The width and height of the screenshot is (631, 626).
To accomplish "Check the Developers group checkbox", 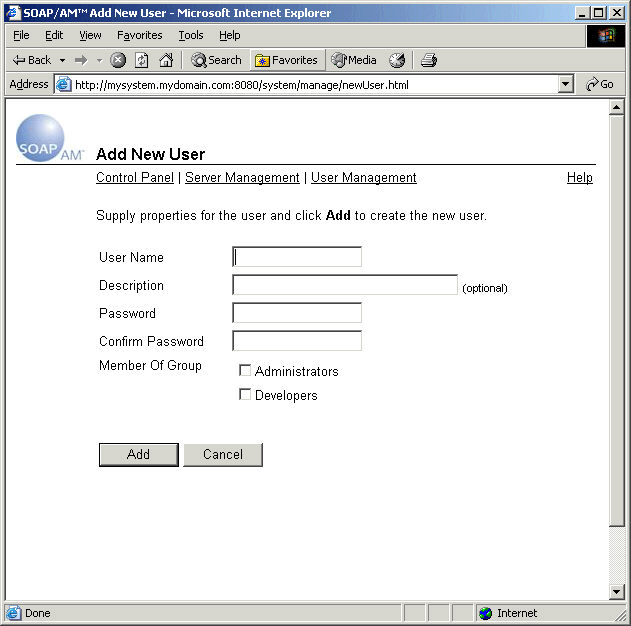I will (245, 395).
